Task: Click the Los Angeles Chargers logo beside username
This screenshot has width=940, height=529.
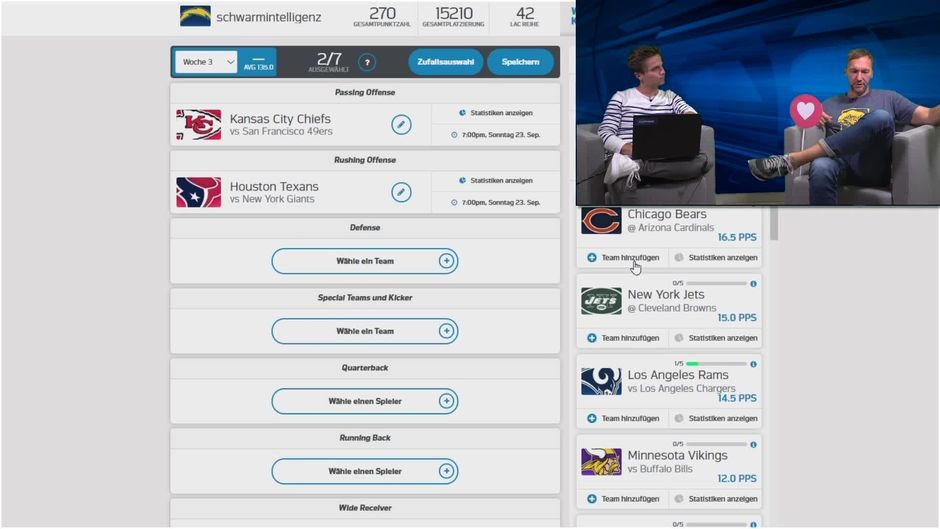Action: (195, 15)
